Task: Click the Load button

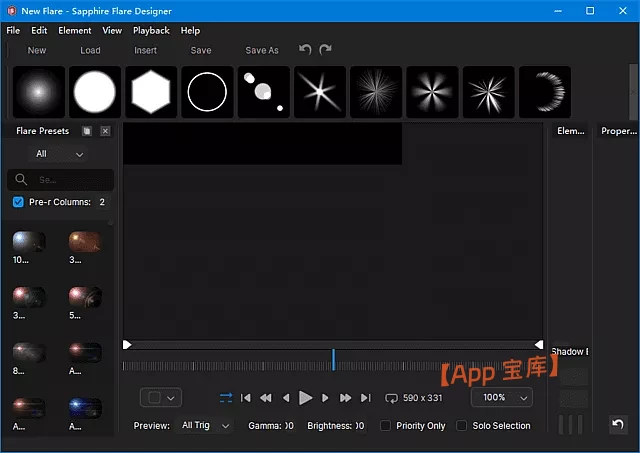Action: coord(90,50)
